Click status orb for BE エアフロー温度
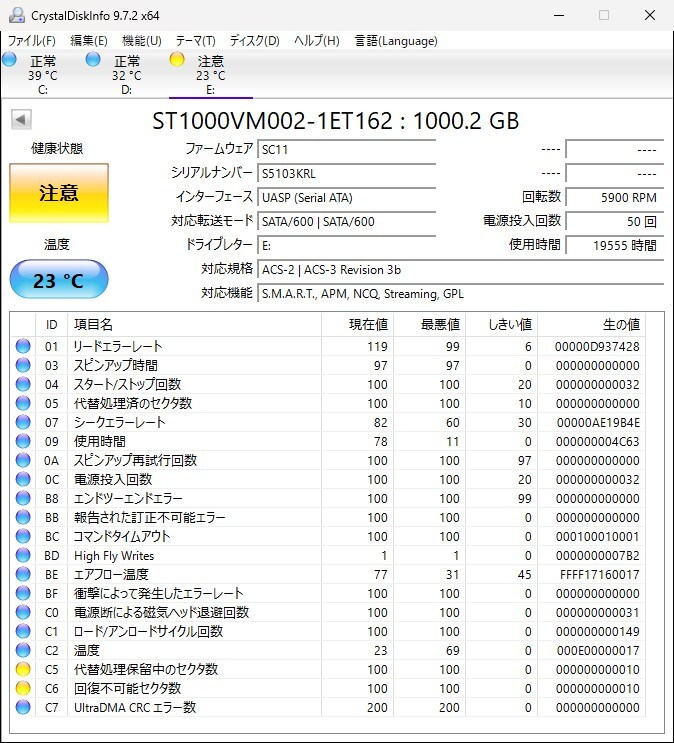674x743 pixels. coord(23,574)
